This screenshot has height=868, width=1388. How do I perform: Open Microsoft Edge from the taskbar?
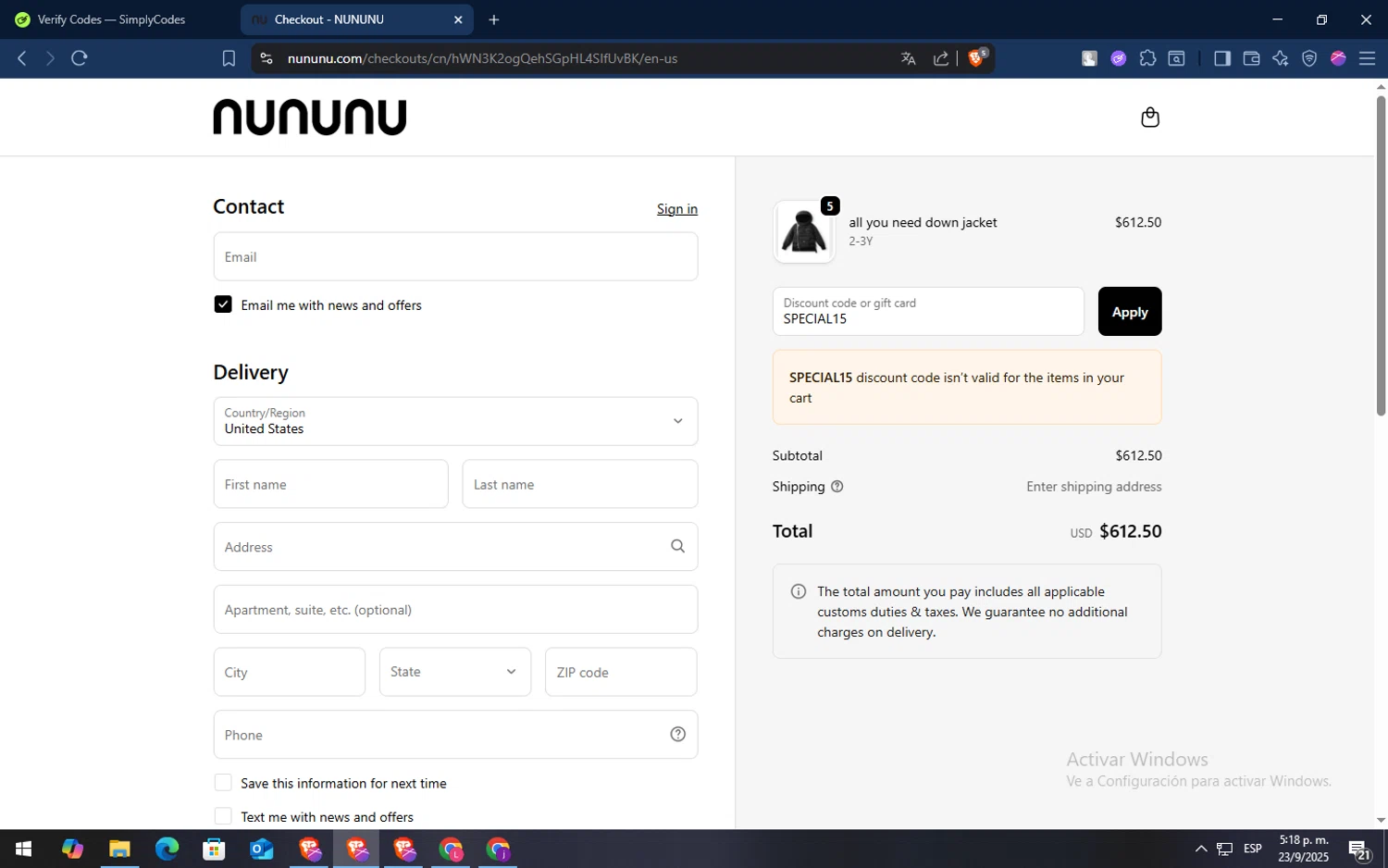(167, 849)
